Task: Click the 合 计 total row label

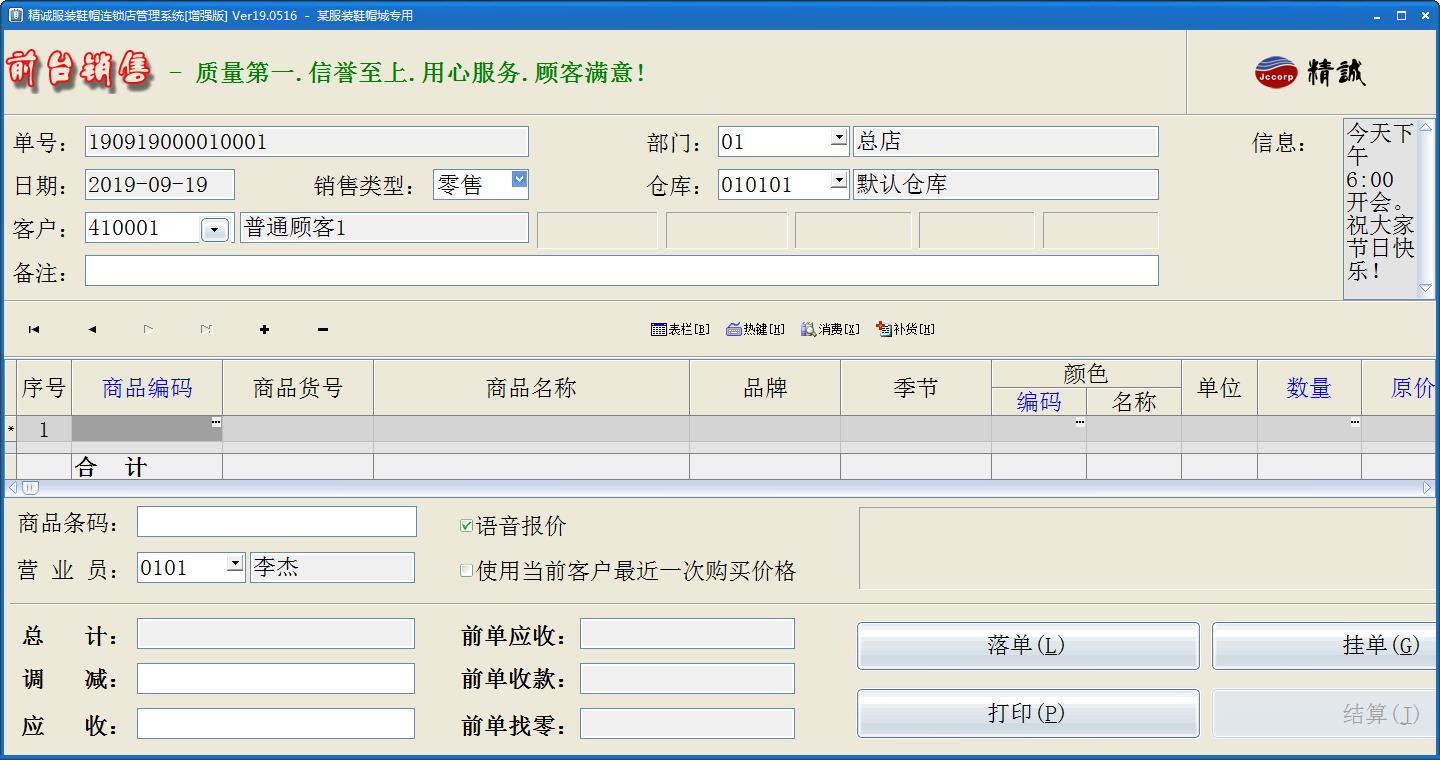Action: [x=111, y=467]
